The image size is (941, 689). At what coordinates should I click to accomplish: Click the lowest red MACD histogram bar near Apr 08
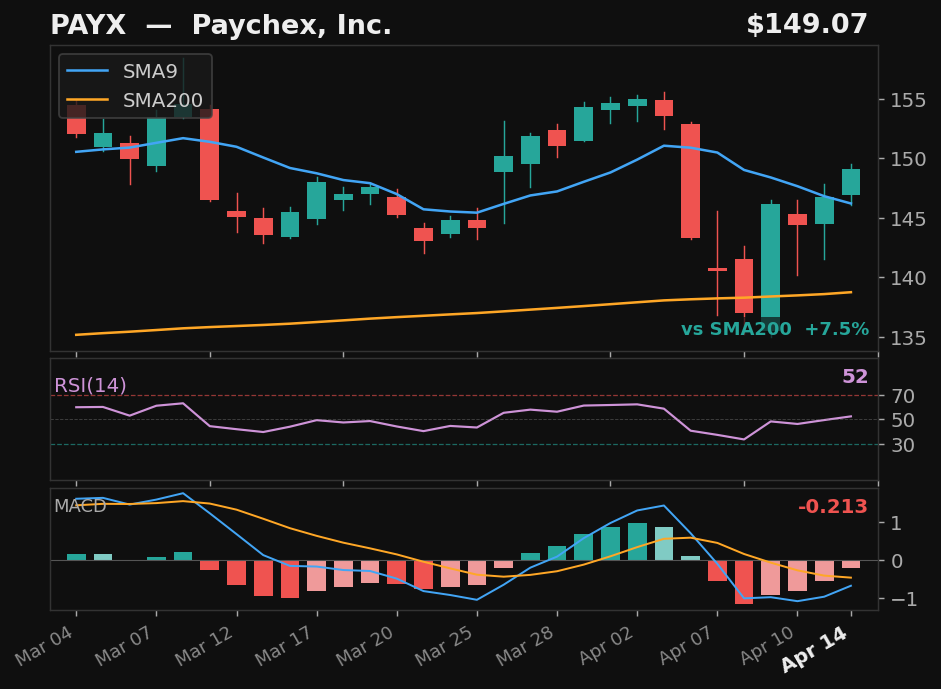(744, 582)
